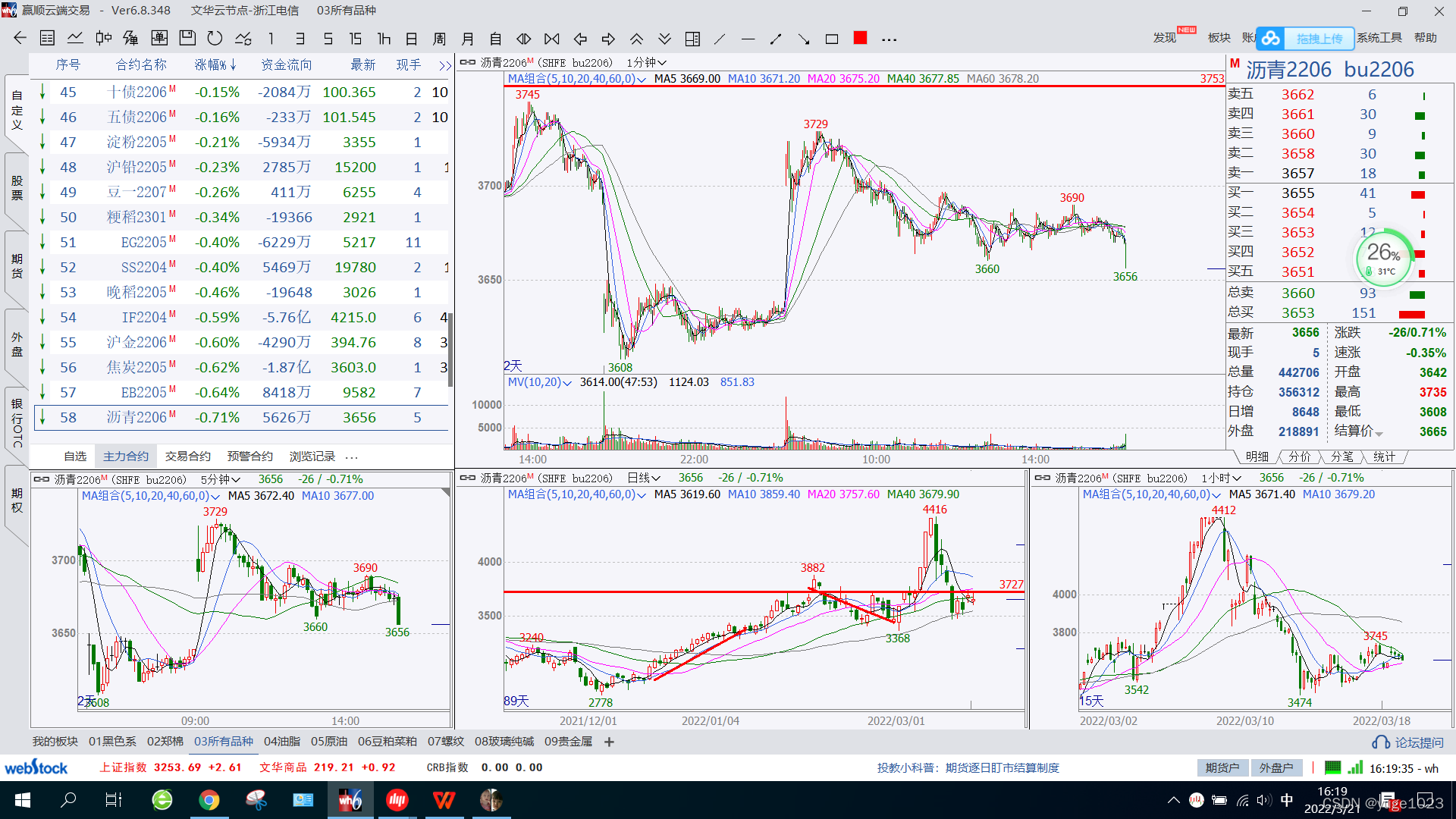
Task: Open the 帮助 menu
Action: pos(1426,38)
